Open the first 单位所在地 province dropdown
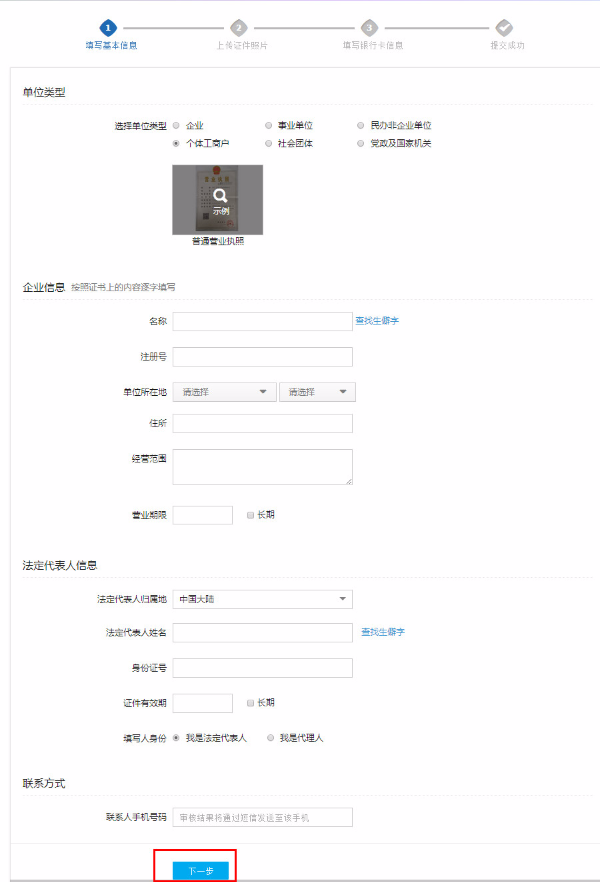The width and height of the screenshot is (600, 882). point(224,392)
